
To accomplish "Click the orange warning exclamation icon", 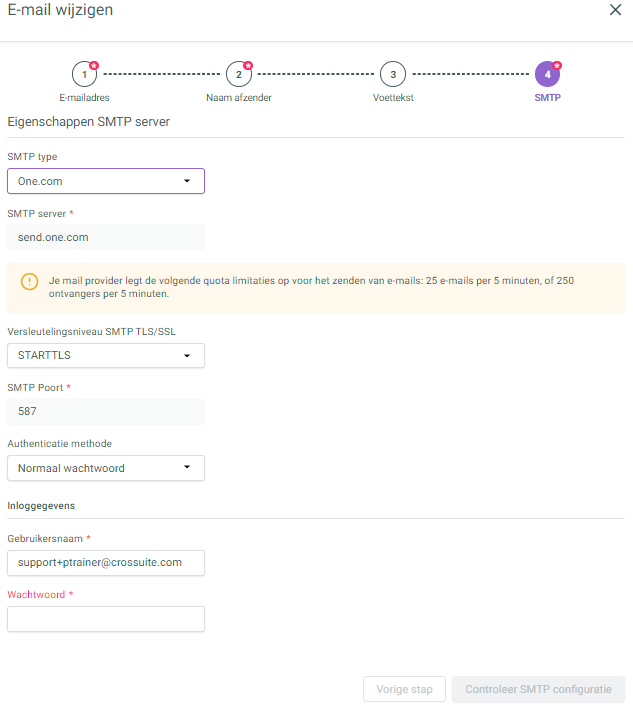I will [x=30, y=281].
